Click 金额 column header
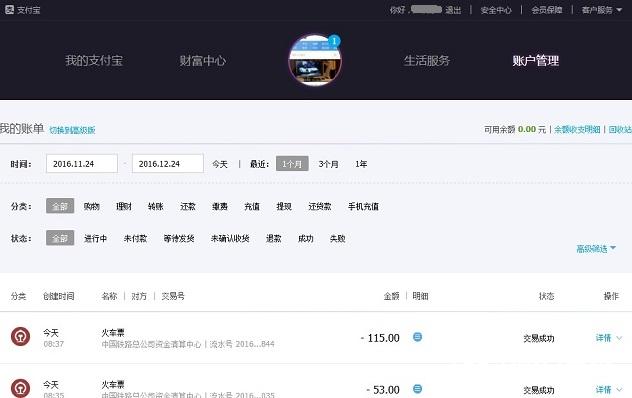Image resolution: width=632 pixels, height=398 pixels. [x=391, y=296]
